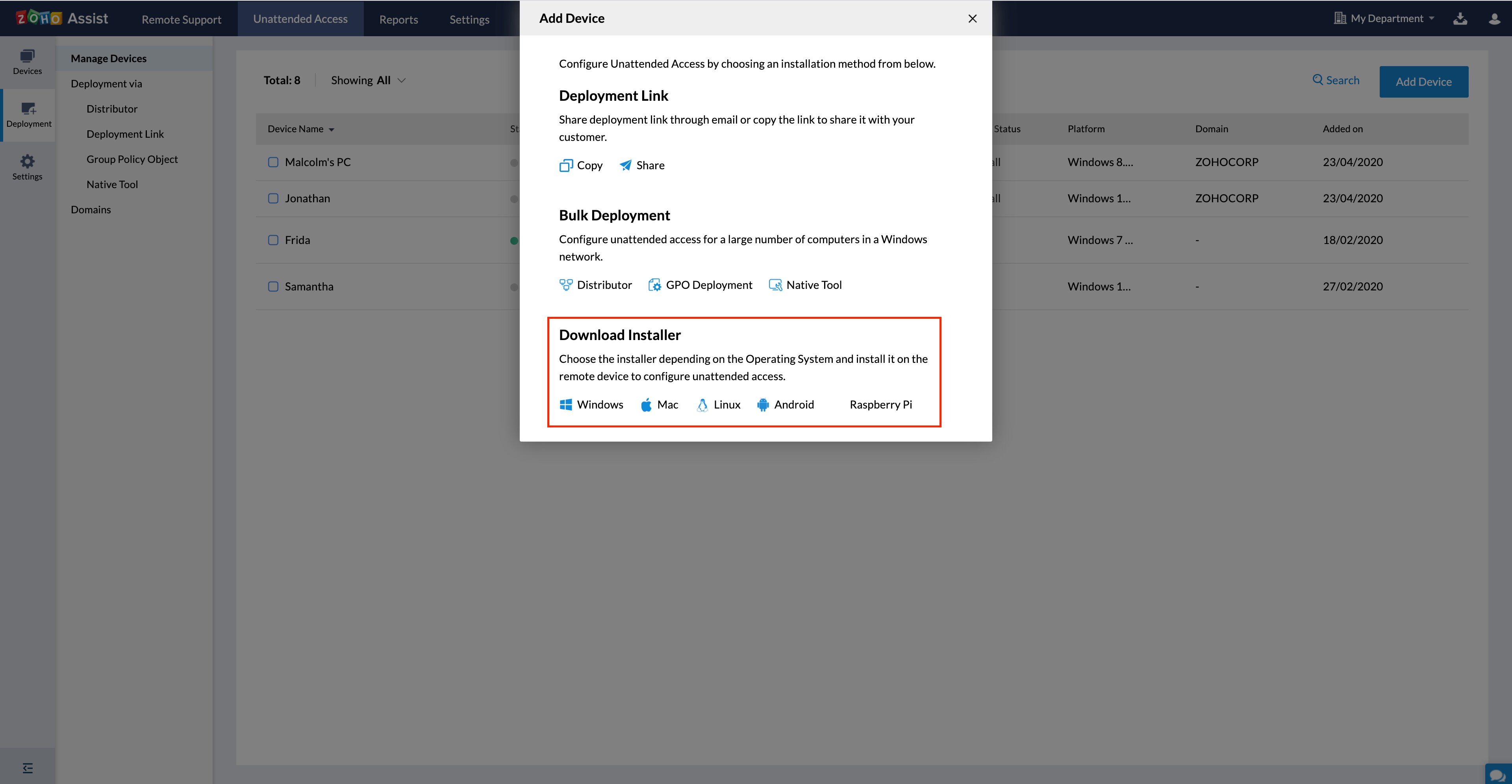
Task: Close the Add Device dialog
Action: pos(972,19)
